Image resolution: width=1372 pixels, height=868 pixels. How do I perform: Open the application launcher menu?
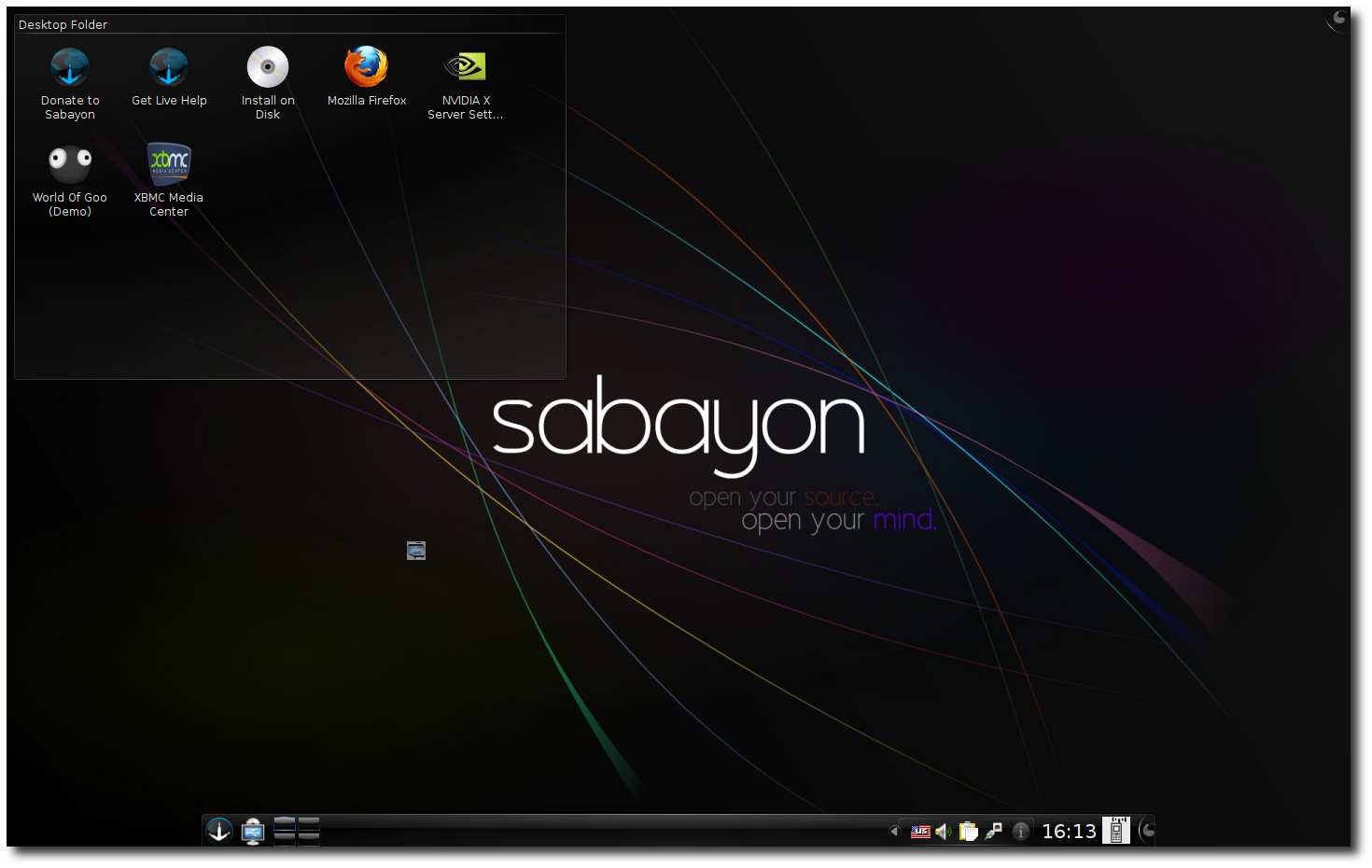[x=218, y=830]
